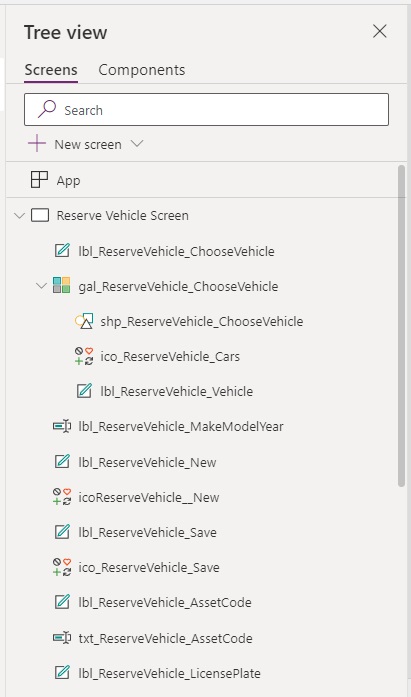Click text input icon beside lbl_ReserveVehicle_MakeModelYear
The height and width of the screenshot is (697, 411).
(62, 426)
